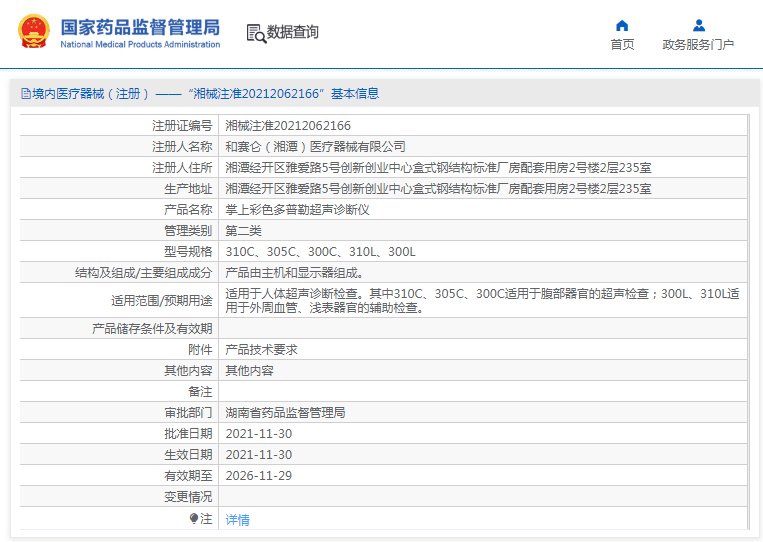This screenshot has width=763, height=542.
Task: Click the 政务服务门户 person icon
Action: coord(698,25)
